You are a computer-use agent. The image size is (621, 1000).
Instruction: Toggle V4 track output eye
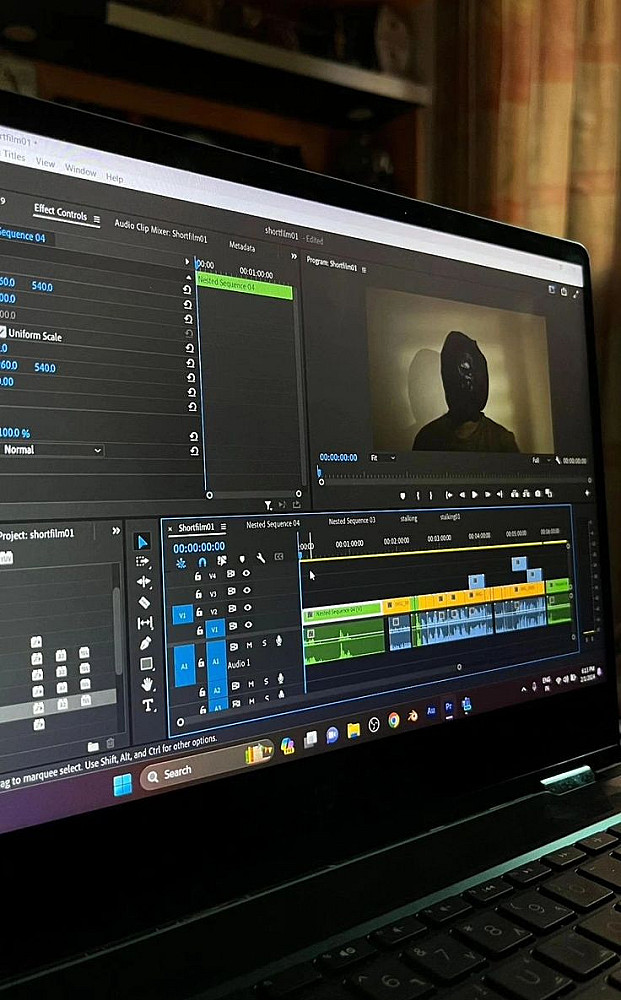247,573
